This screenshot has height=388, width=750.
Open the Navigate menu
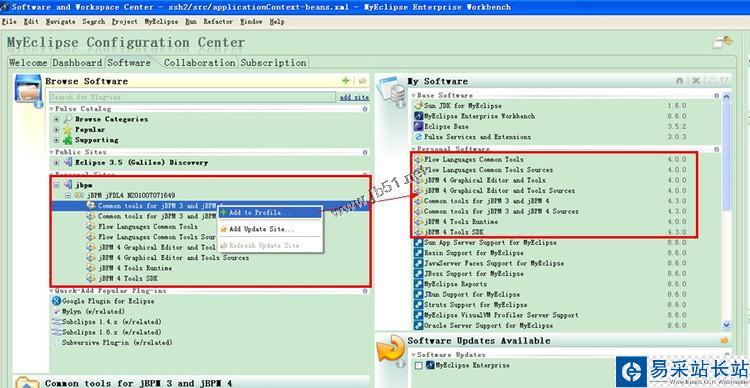60,22
